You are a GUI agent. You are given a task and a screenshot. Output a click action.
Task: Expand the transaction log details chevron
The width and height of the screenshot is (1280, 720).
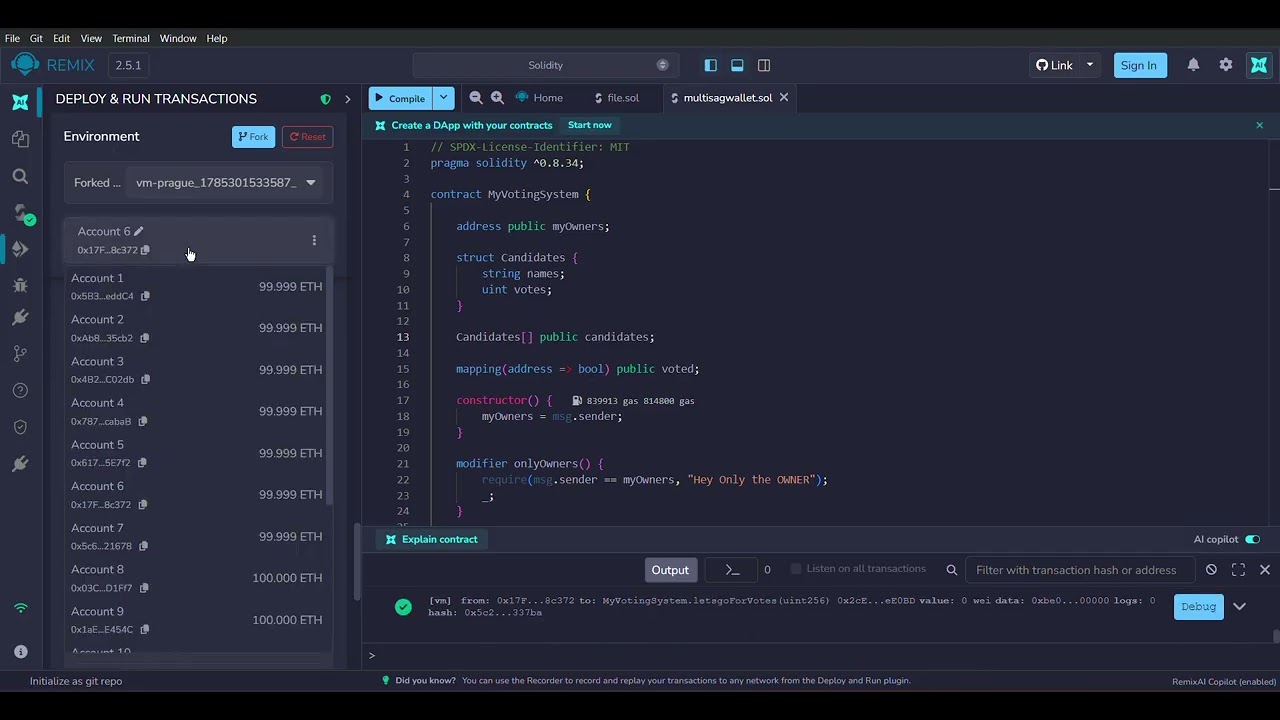(x=1239, y=607)
